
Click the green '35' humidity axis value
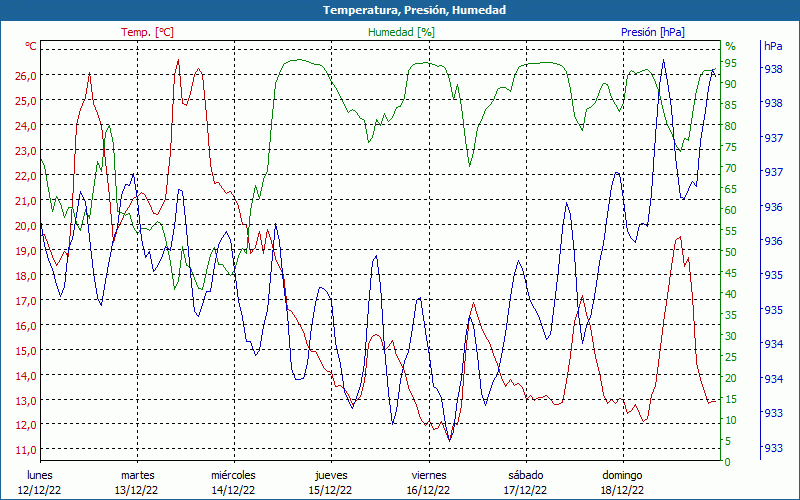(731, 315)
